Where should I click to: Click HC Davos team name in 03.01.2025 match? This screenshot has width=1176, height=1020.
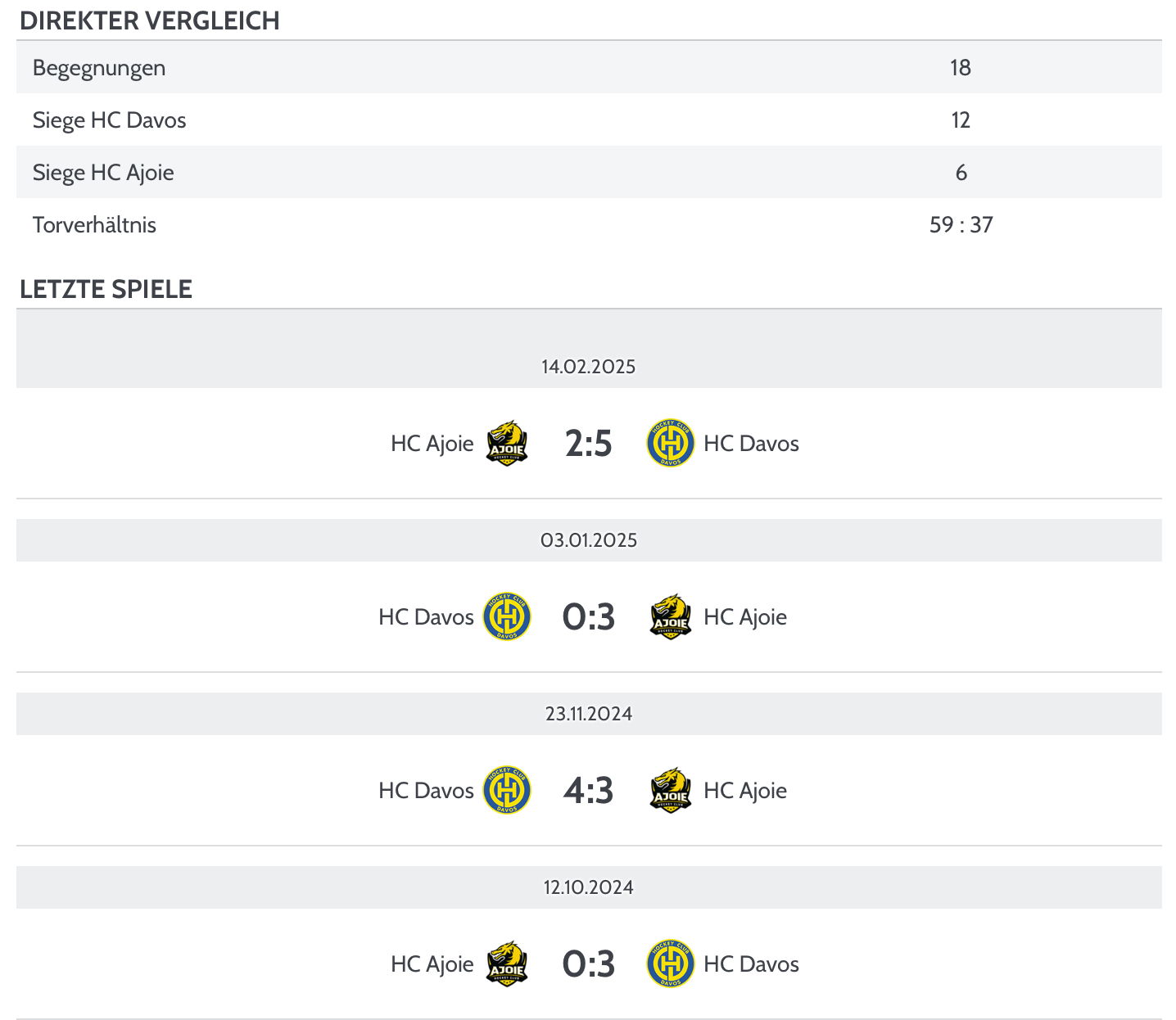pos(426,617)
